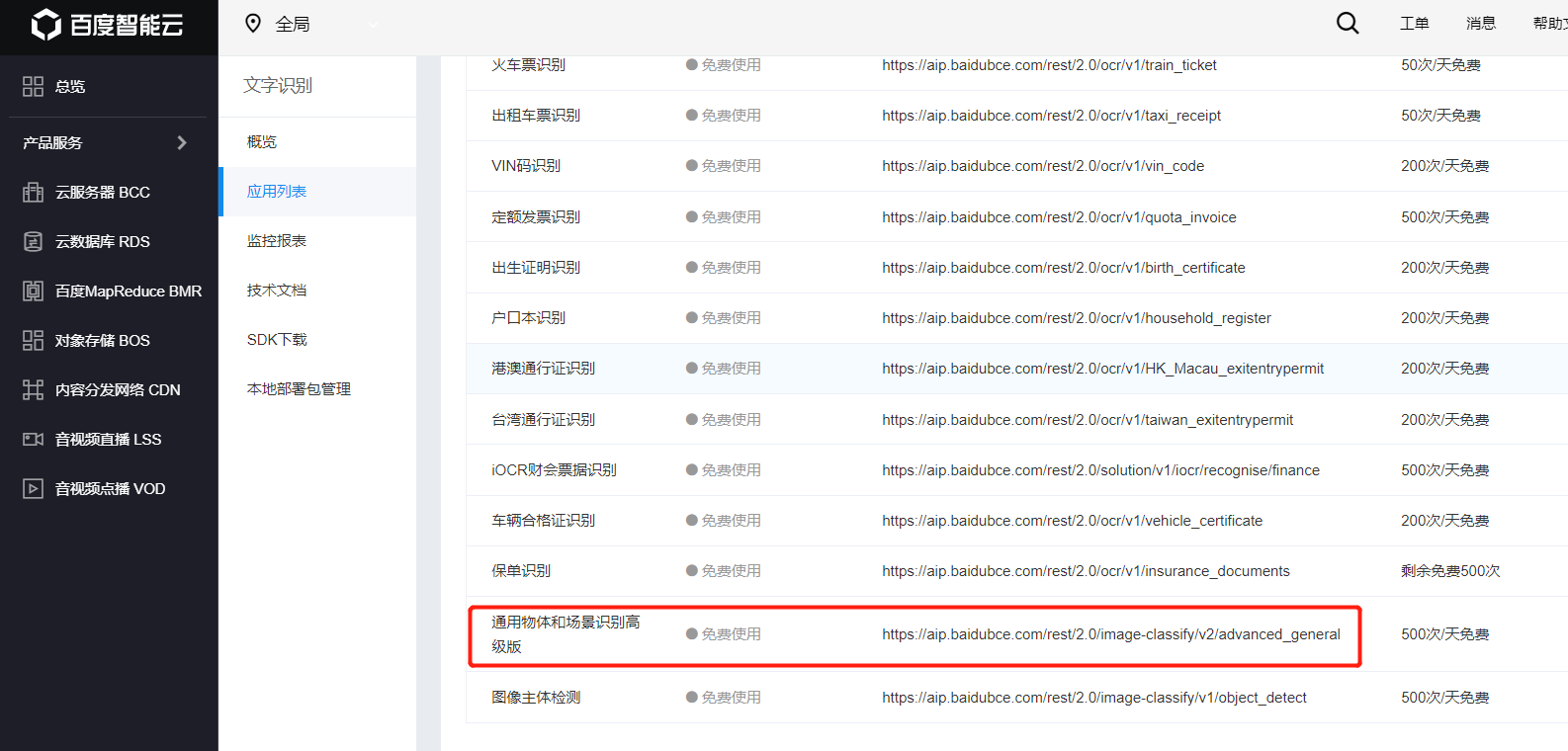This screenshot has width=1568, height=751.
Task: Click the VIN码识别 row name
Action: 526,166
